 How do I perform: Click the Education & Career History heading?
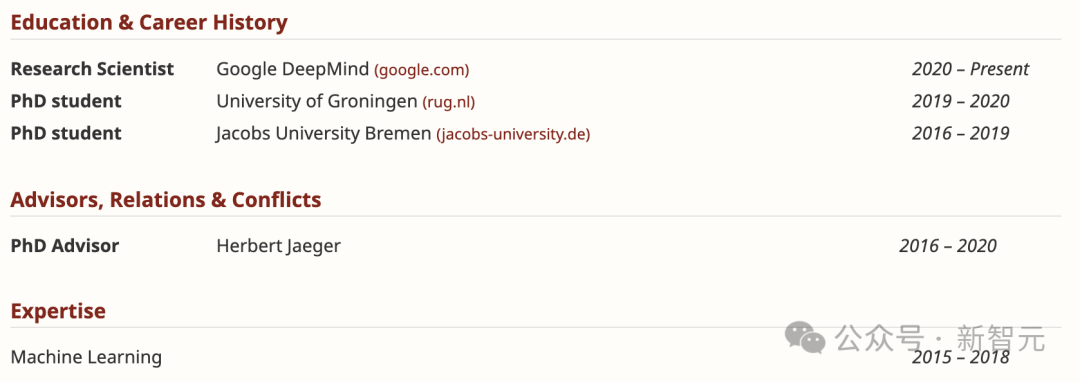149,23
